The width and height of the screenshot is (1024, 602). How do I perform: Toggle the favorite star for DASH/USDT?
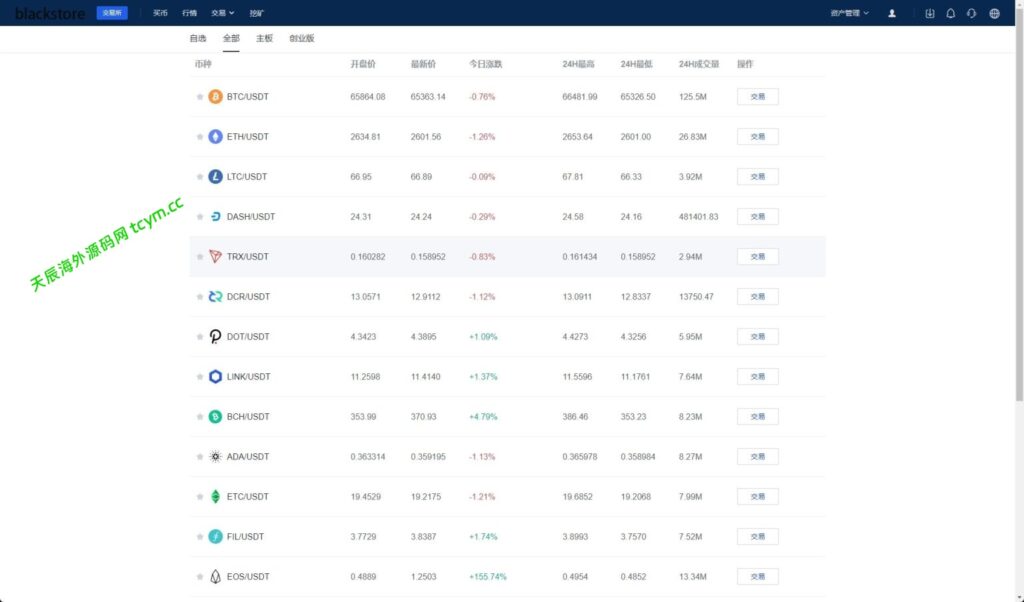[x=200, y=217]
